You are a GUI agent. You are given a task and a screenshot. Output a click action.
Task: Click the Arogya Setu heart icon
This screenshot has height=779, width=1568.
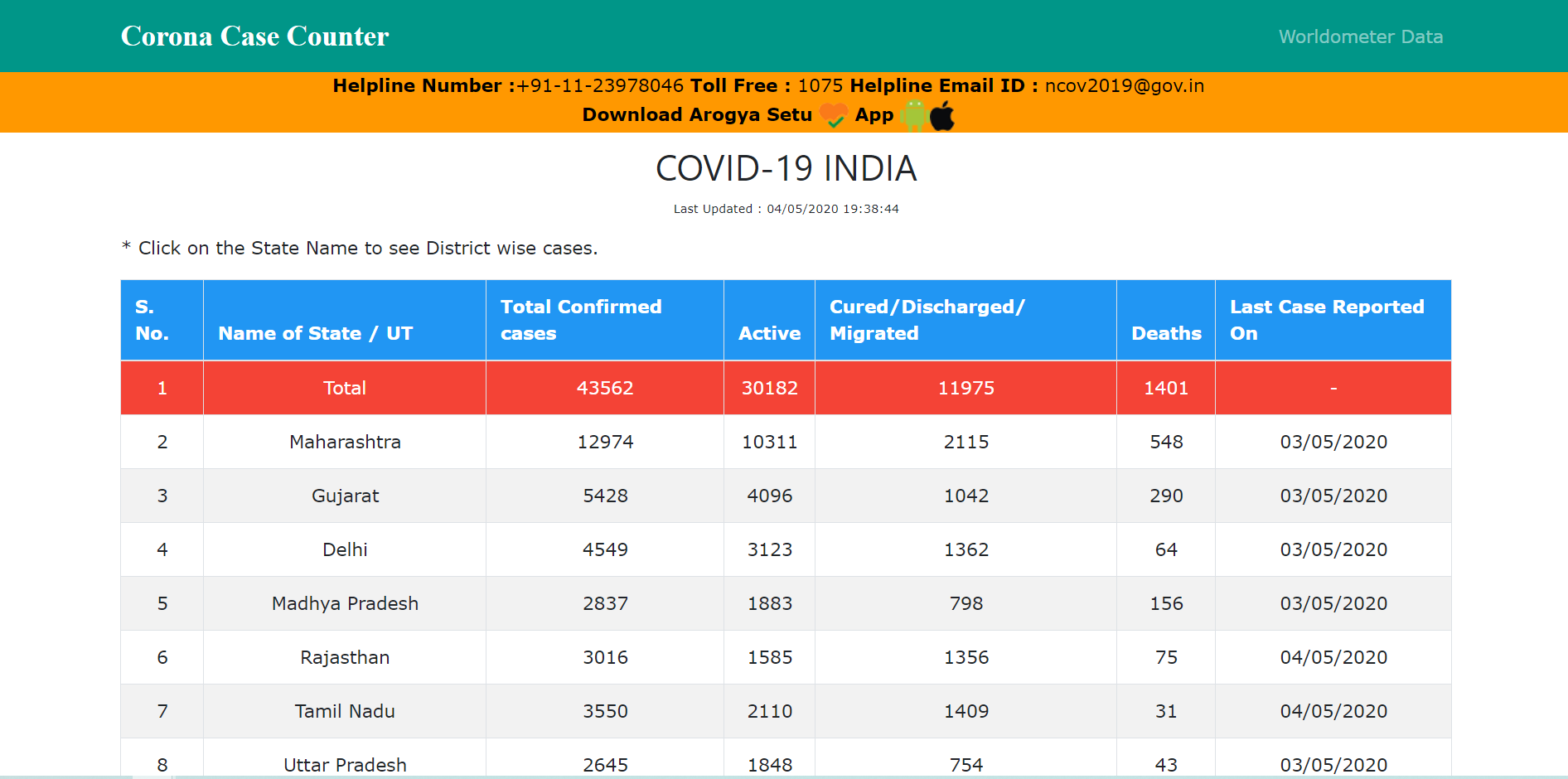834,115
